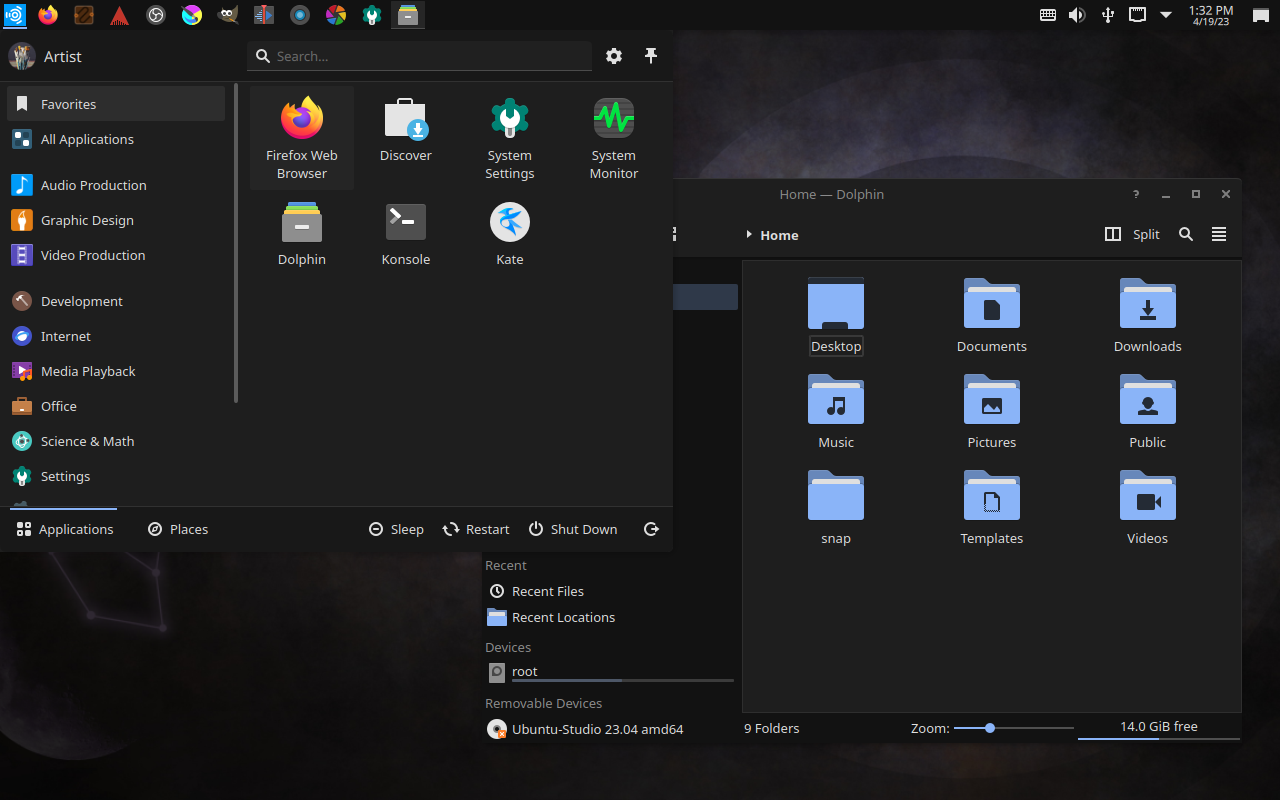1280x800 pixels.
Task: Pin the application launcher open
Action: [x=651, y=56]
